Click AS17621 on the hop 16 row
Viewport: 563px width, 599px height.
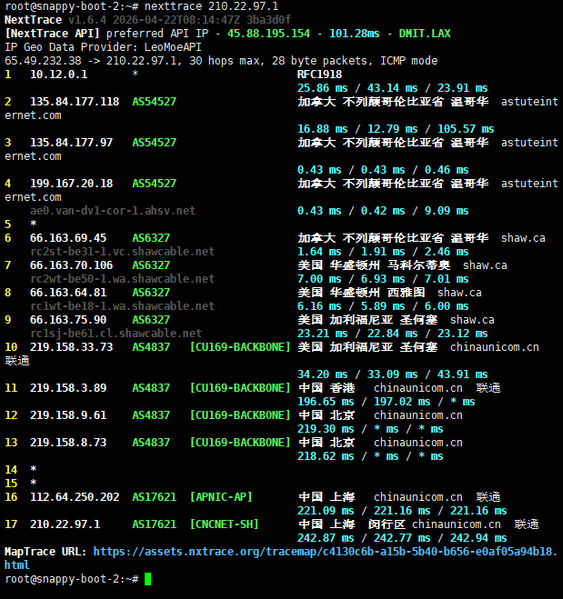(154, 497)
